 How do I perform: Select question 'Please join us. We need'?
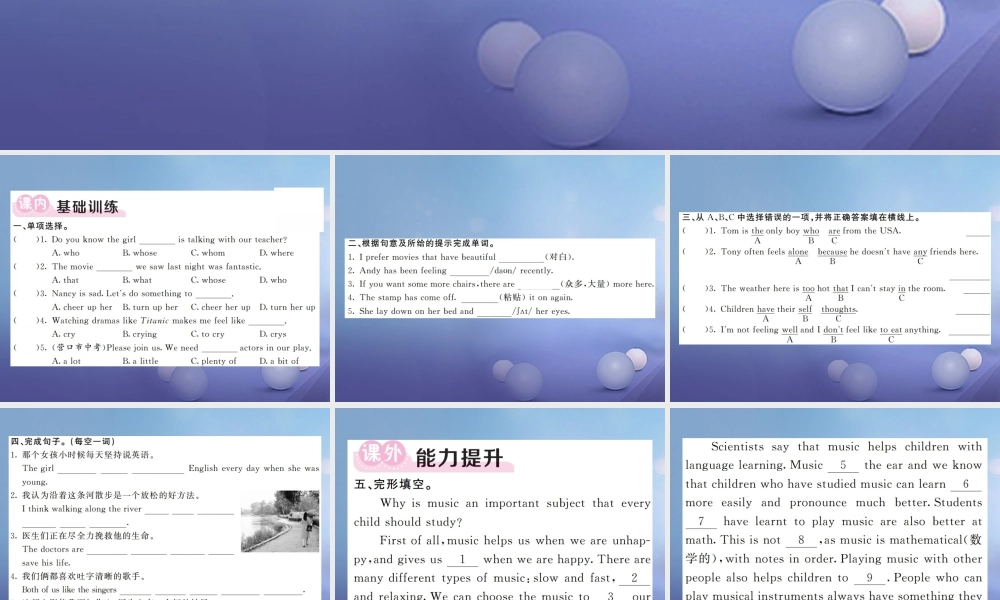[x=182, y=348]
